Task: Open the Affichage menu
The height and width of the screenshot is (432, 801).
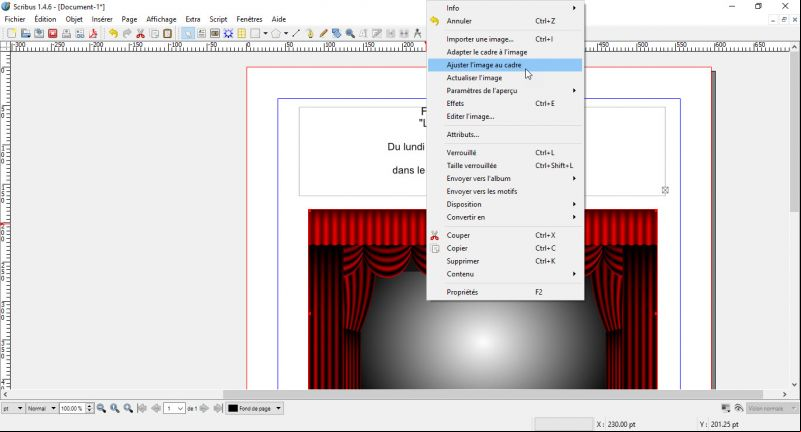Action: click(161, 19)
